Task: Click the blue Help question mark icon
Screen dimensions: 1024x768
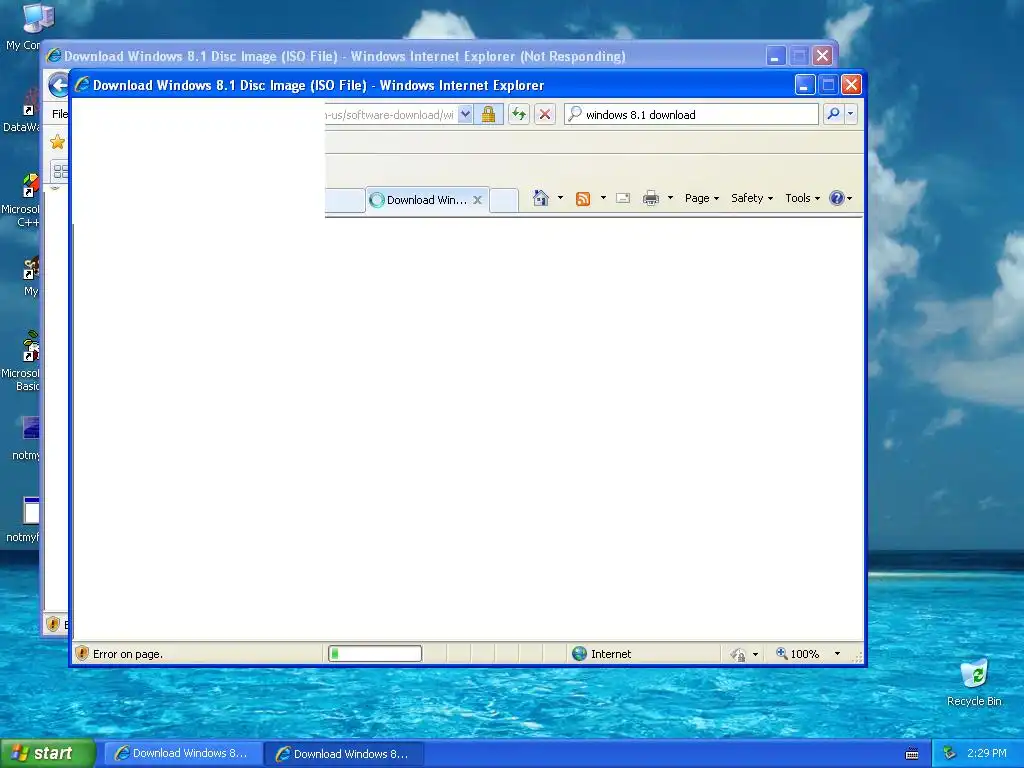Action: pyautogui.click(x=837, y=198)
